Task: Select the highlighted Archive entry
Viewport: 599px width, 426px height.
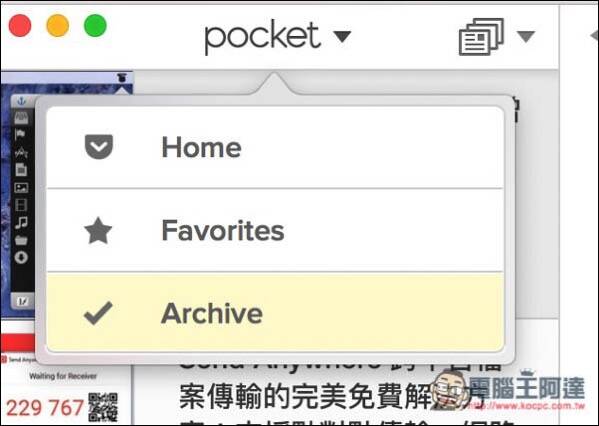Action: click(275, 313)
